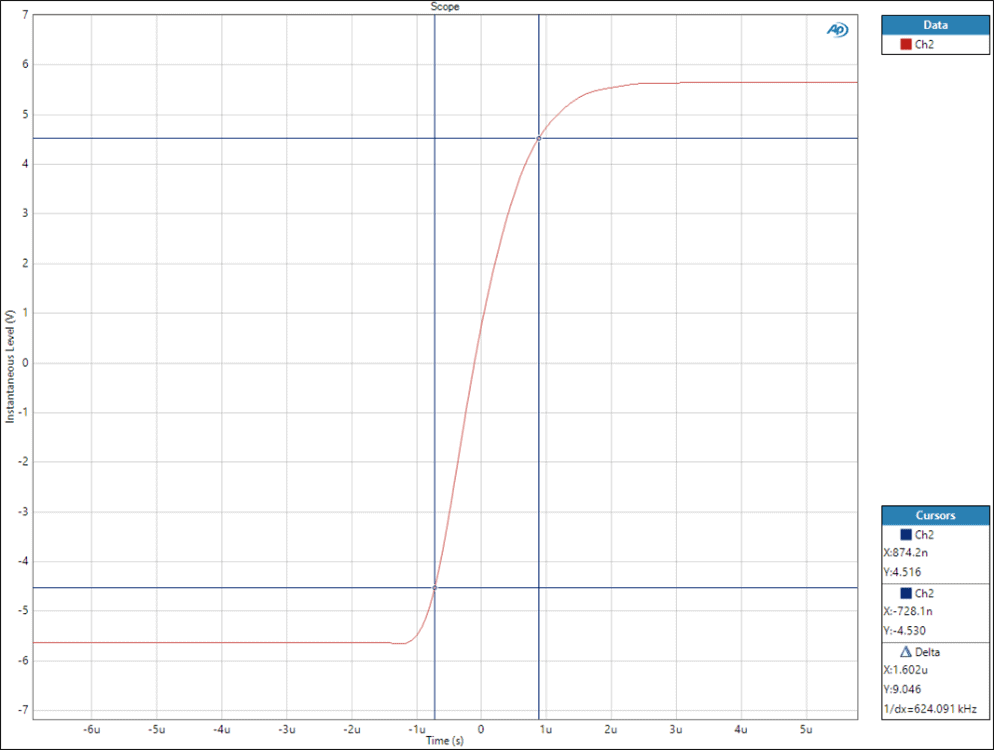This screenshot has height=750, width=994.
Task: Click the AP logo in the graph corner
Action: point(837,30)
